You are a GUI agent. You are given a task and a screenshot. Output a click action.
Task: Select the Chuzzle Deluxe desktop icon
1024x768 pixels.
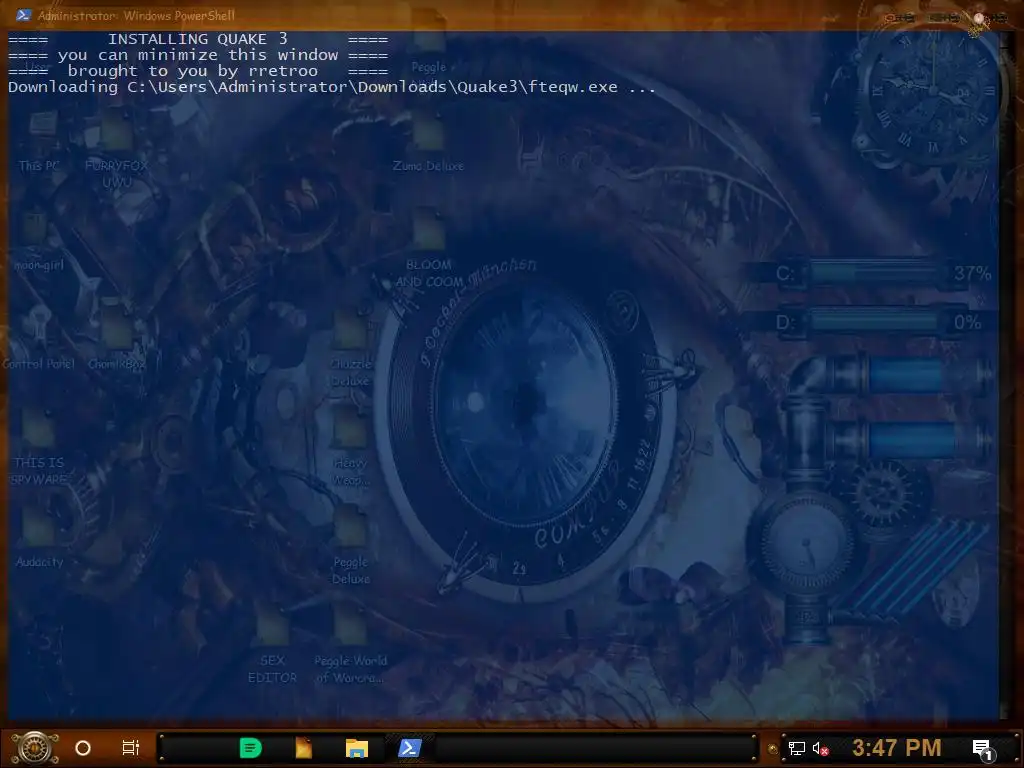(351, 349)
